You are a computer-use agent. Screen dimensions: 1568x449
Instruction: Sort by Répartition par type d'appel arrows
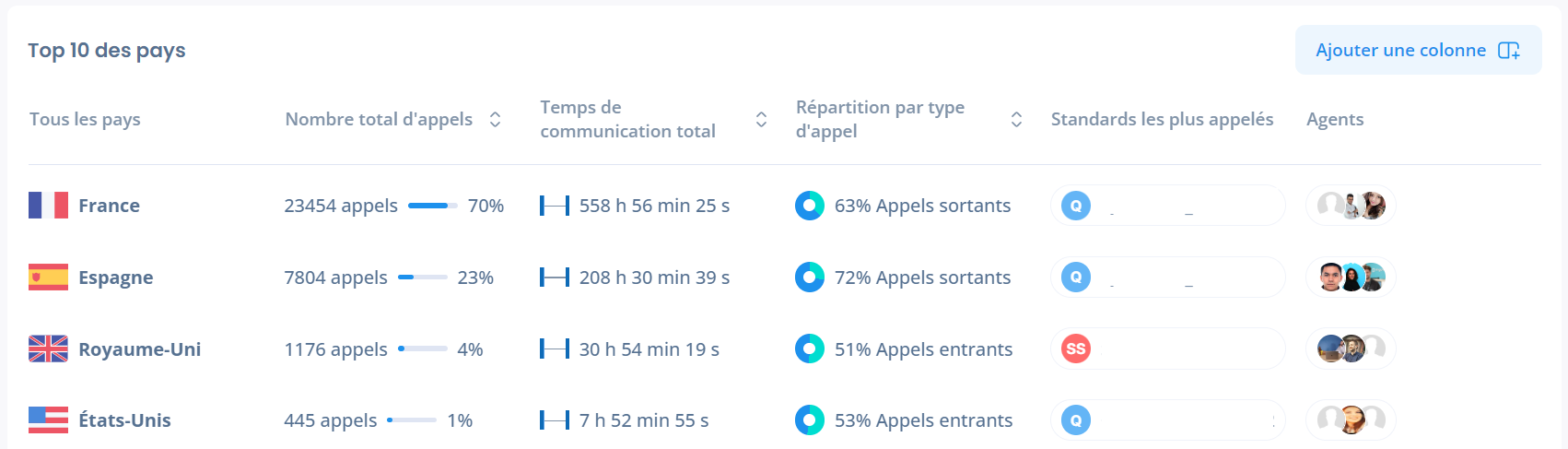(1016, 119)
